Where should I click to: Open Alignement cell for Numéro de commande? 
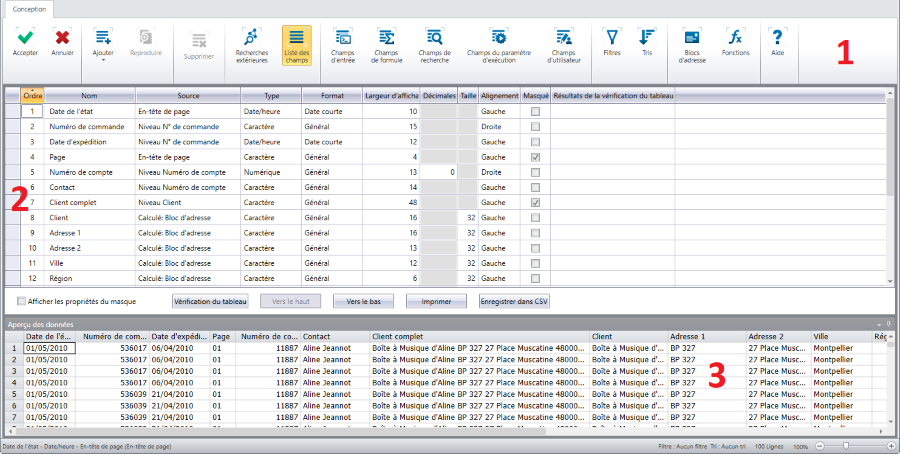[x=499, y=126]
